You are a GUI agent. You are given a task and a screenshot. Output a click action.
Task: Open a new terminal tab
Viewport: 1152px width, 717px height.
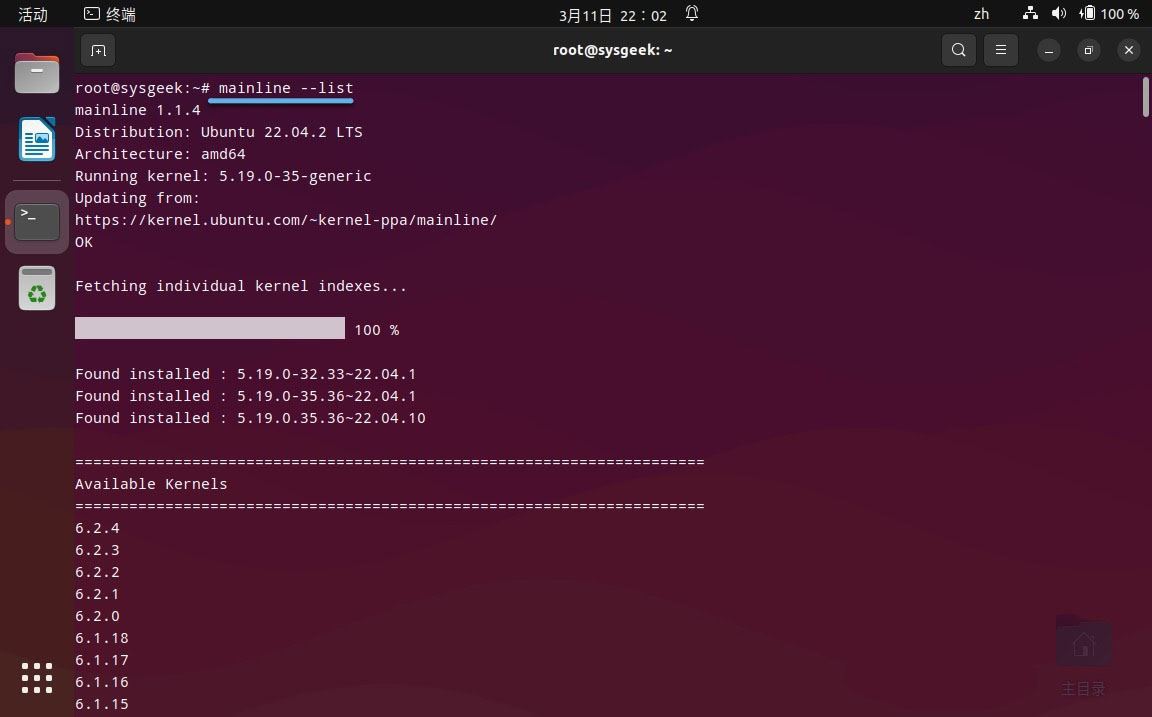pyautogui.click(x=97, y=50)
